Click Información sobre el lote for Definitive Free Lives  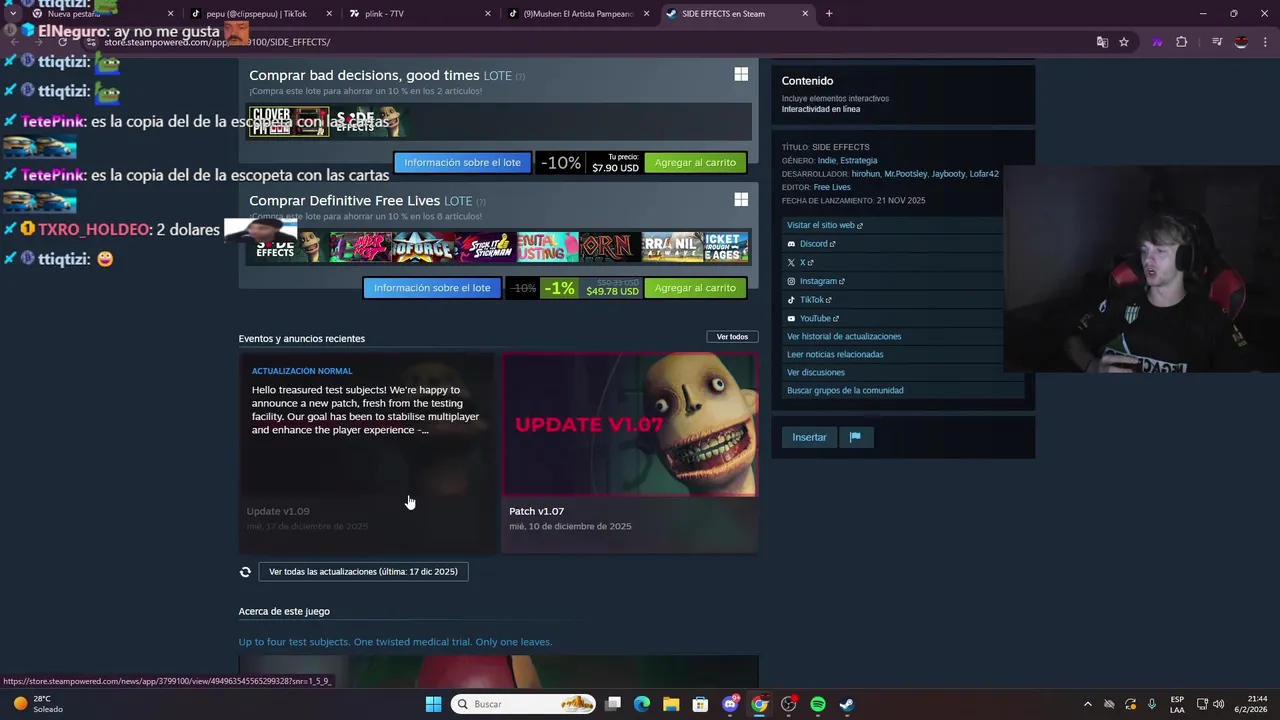pos(432,288)
